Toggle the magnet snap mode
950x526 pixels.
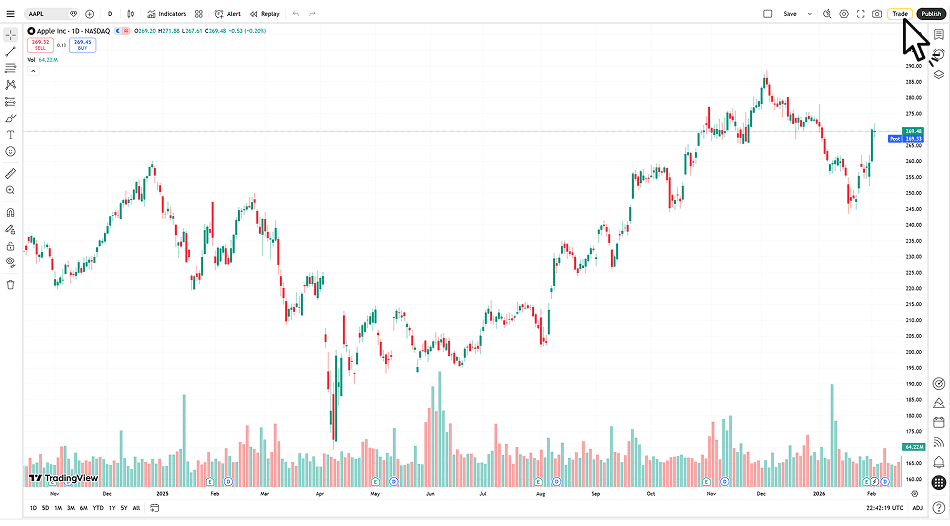[x=10, y=212]
